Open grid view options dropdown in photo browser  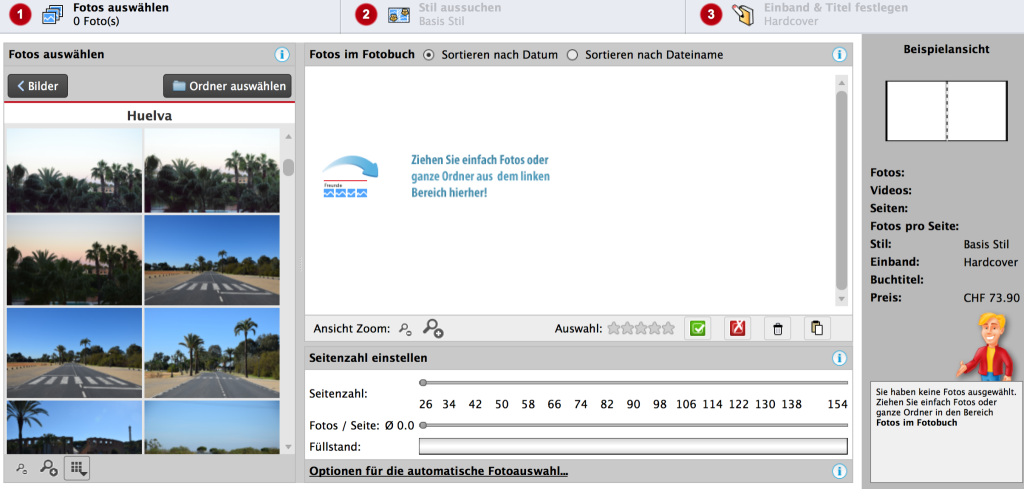[76, 467]
